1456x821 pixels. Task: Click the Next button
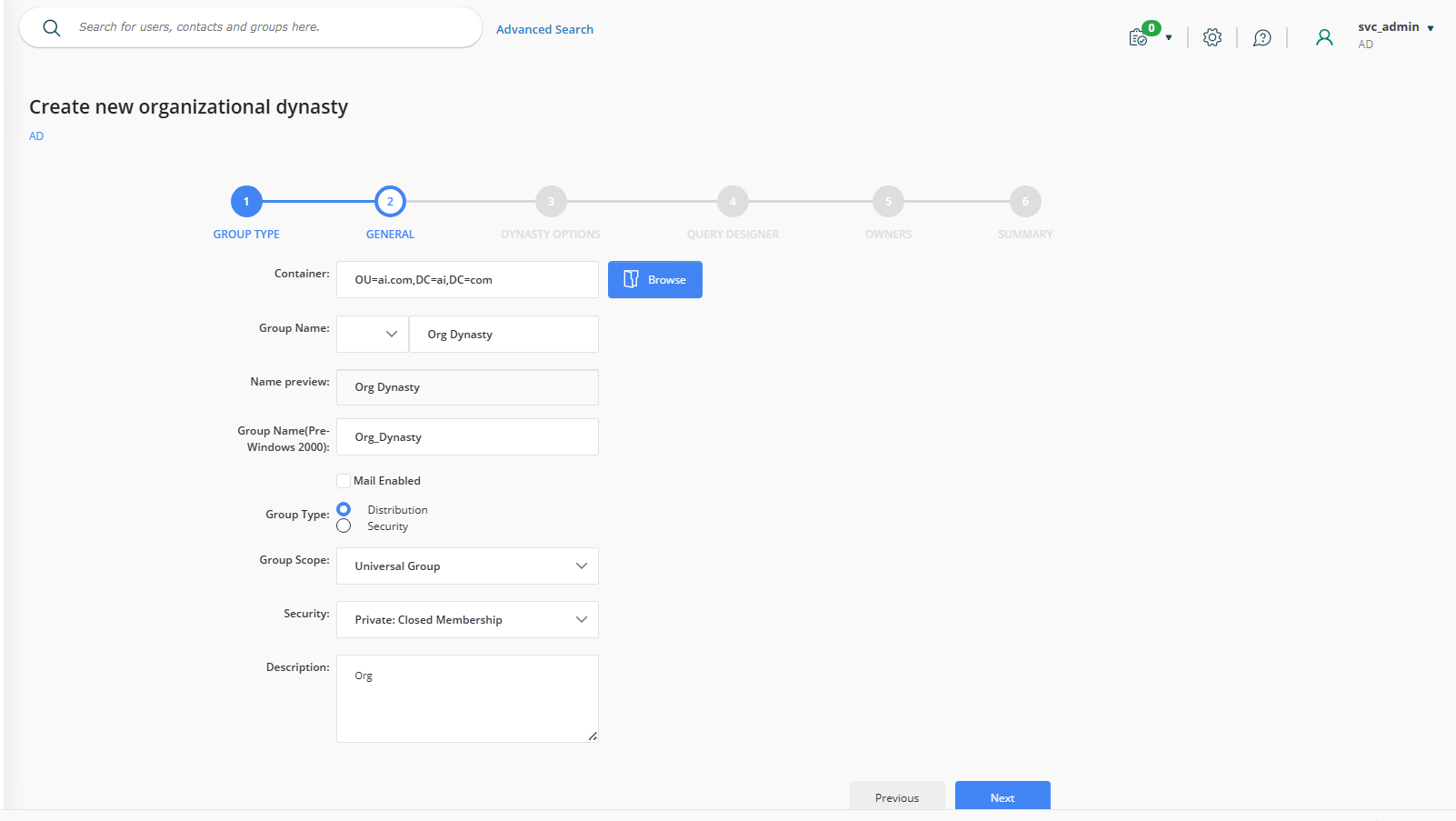[x=1002, y=796]
